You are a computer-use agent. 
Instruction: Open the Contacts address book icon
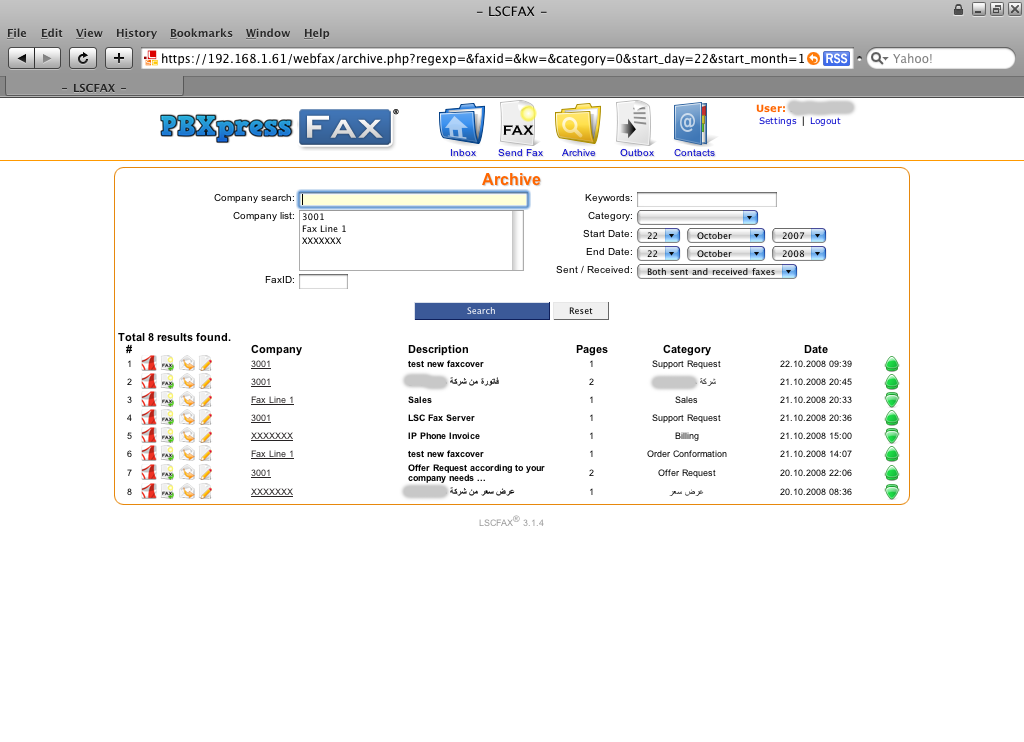693,126
